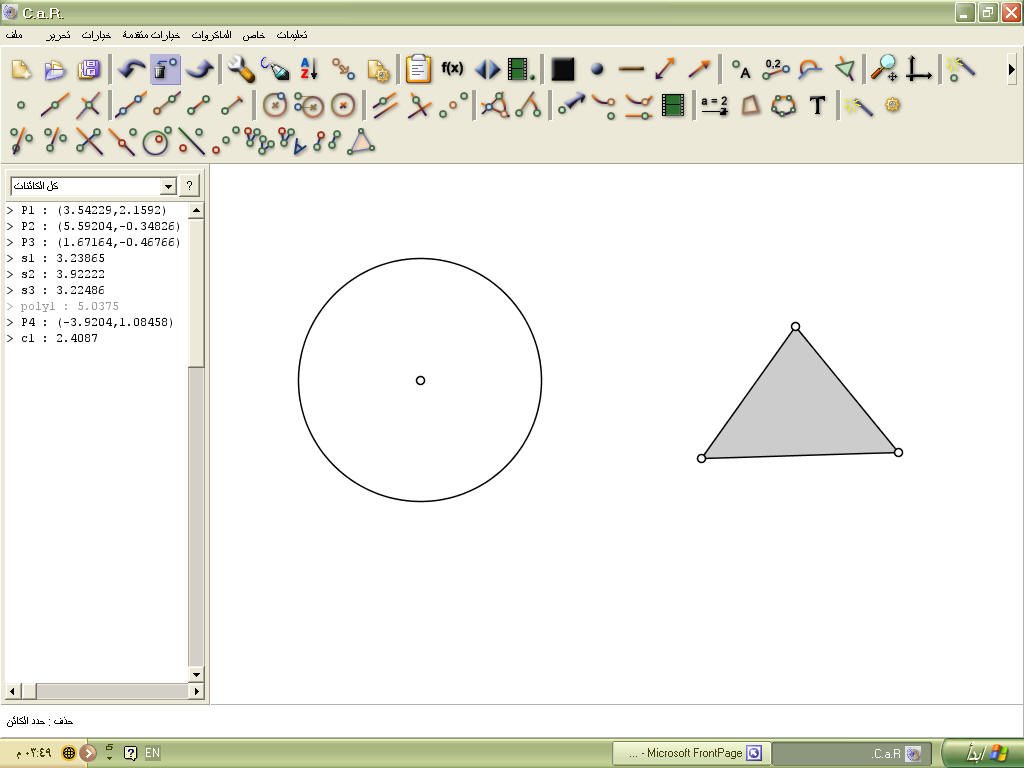Click the system tray help question-mark icon

coord(130,753)
